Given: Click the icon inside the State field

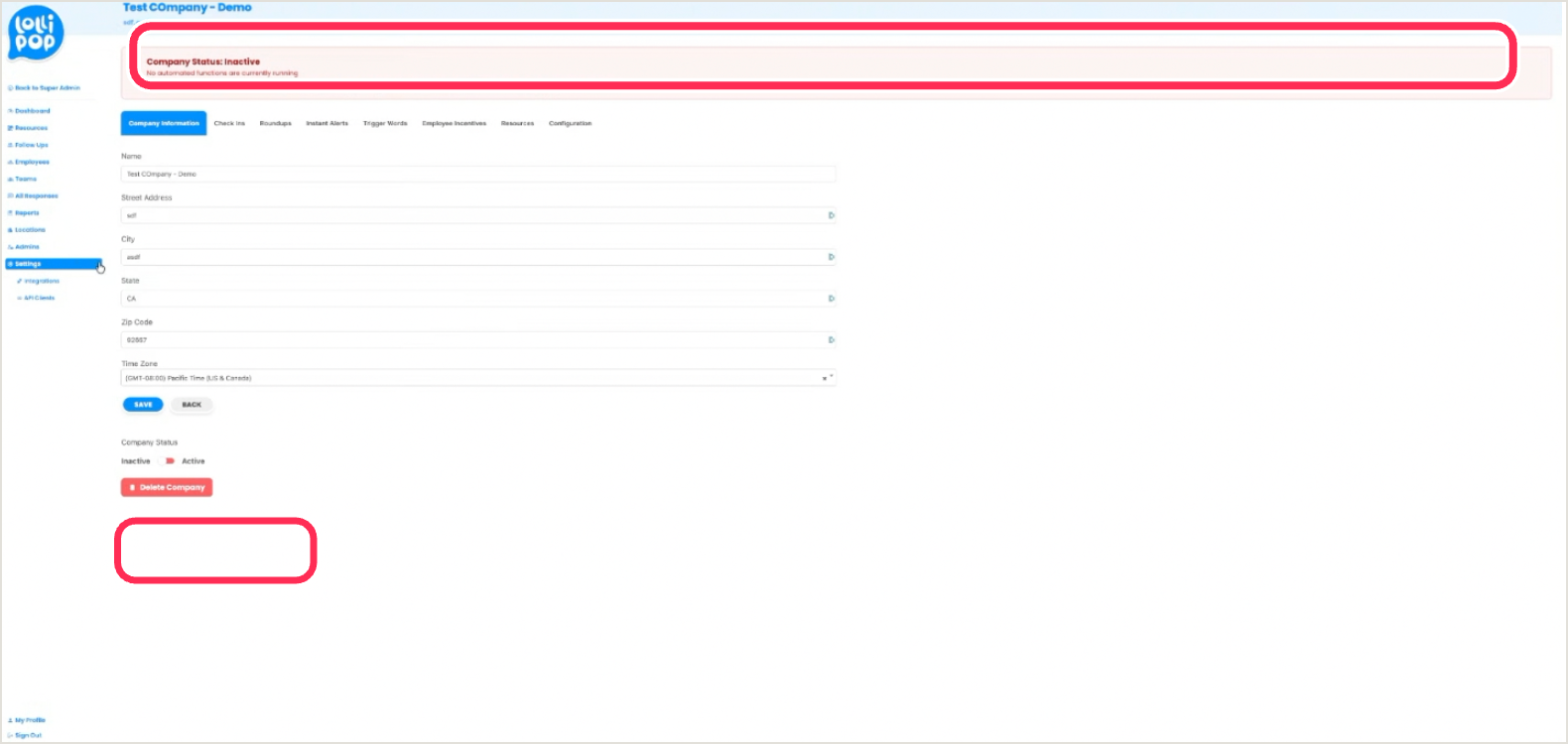Looking at the screenshot, I should tap(832, 299).
